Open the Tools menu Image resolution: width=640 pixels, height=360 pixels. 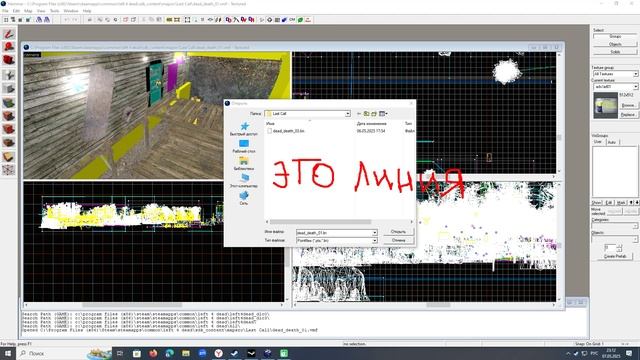pyautogui.click(x=54, y=11)
